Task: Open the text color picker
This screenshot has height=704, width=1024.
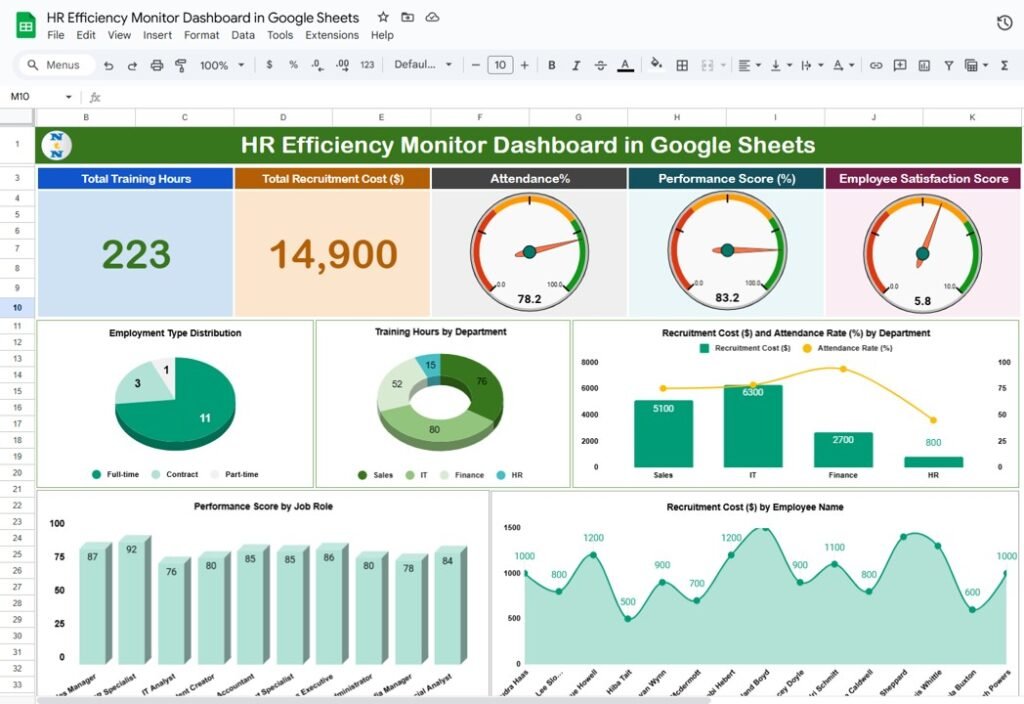Action: [625, 65]
